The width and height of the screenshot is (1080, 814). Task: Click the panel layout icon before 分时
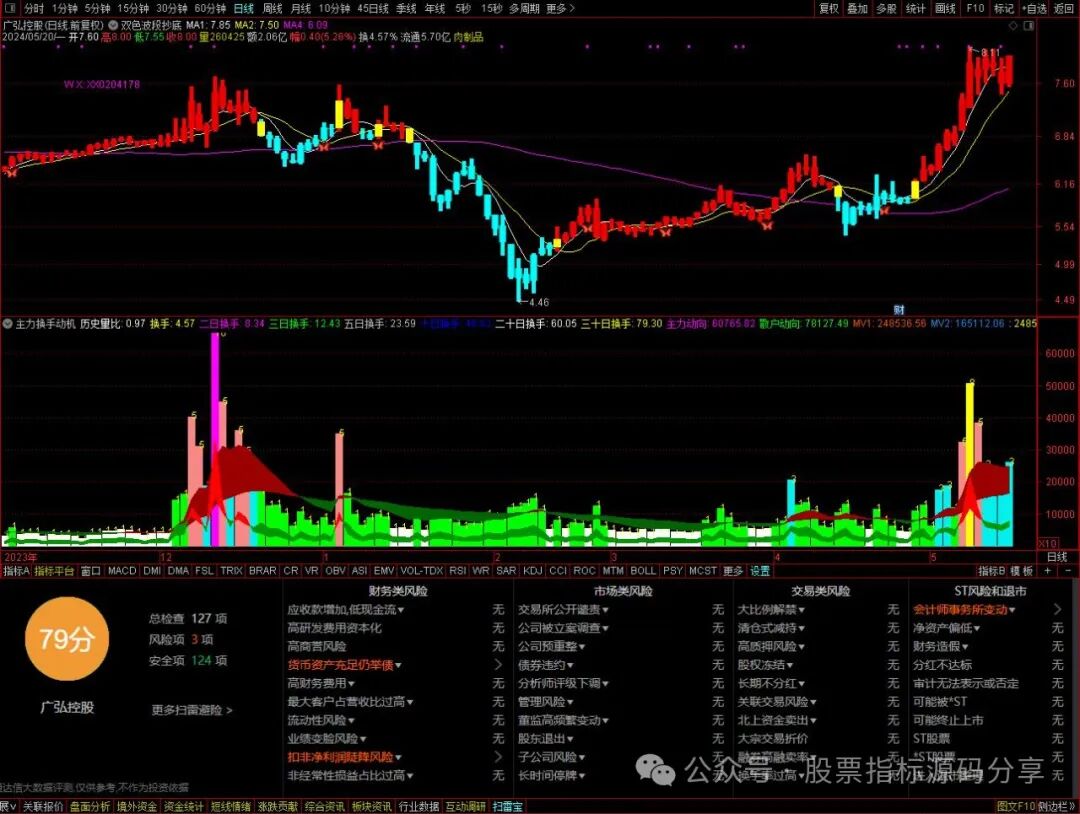tap(12, 8)
